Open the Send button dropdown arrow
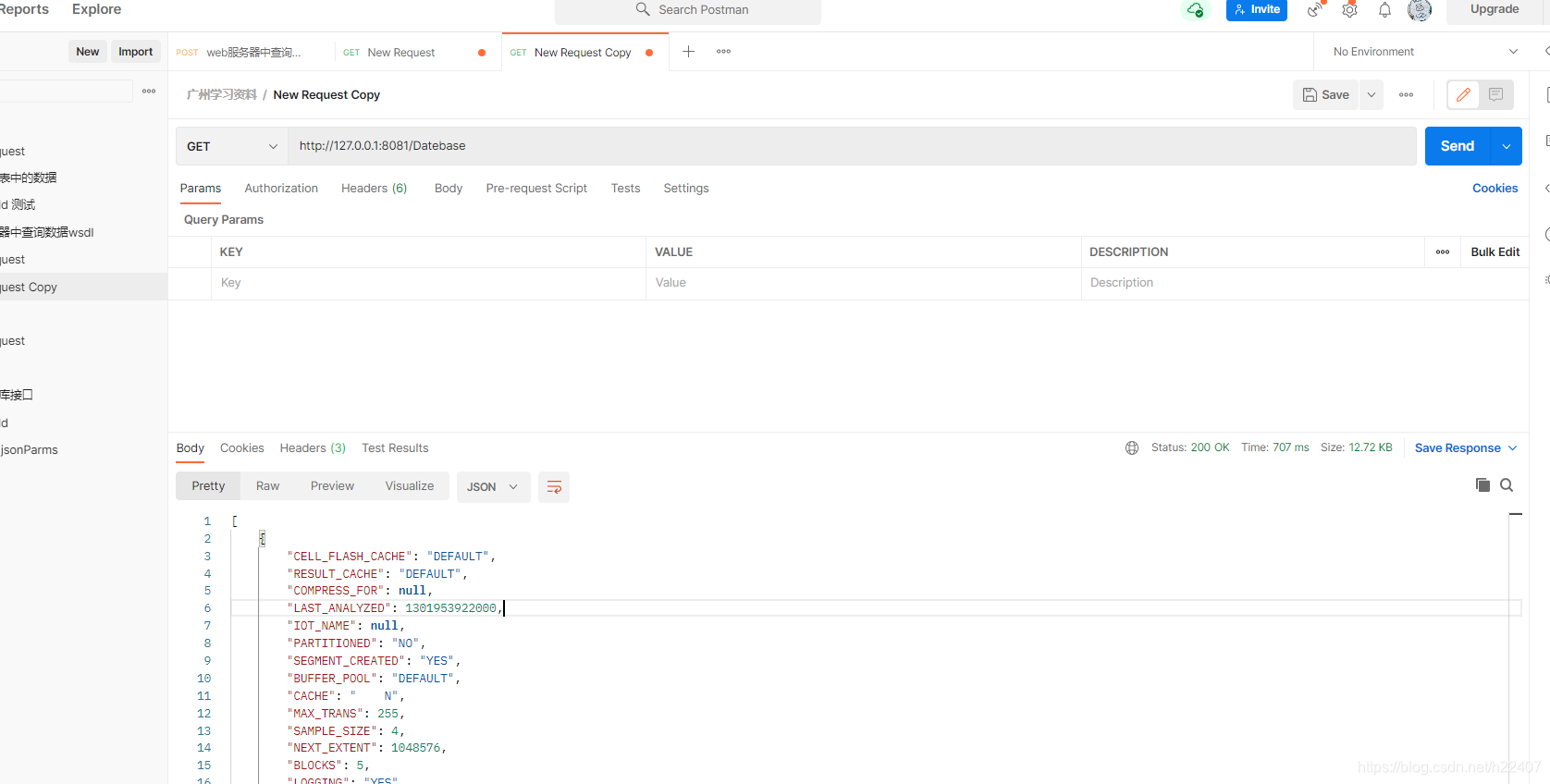This screenshot has width=1550, height=784. click(x=1507, y=146)
